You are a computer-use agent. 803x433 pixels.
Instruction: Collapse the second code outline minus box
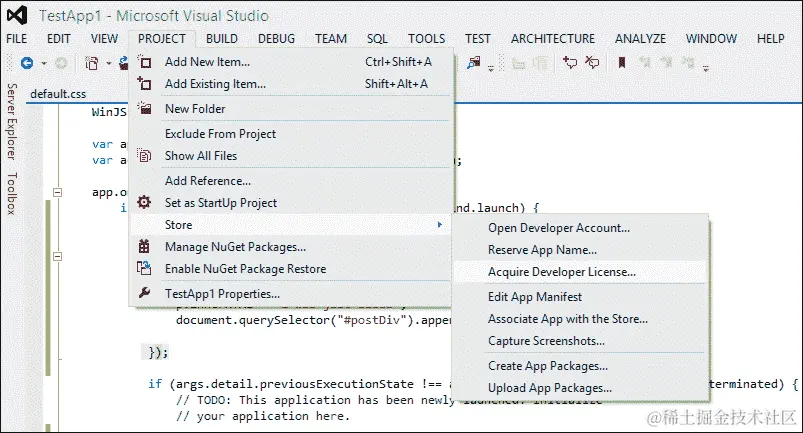[58, 256]
